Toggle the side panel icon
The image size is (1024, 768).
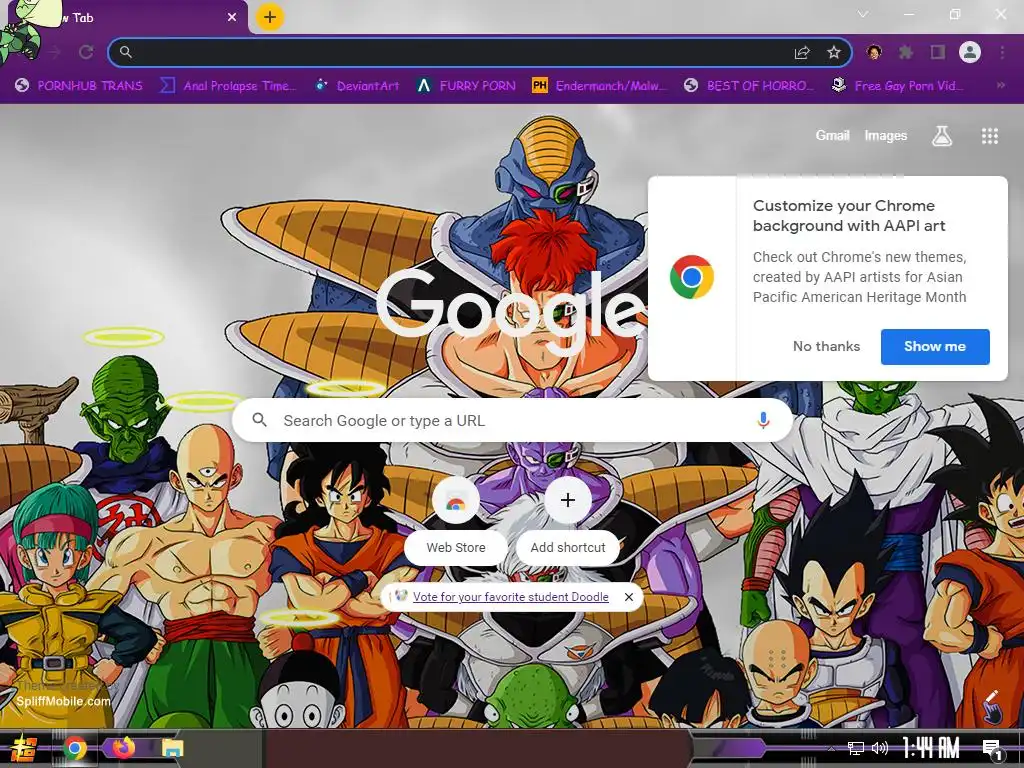tap(938, 52)
